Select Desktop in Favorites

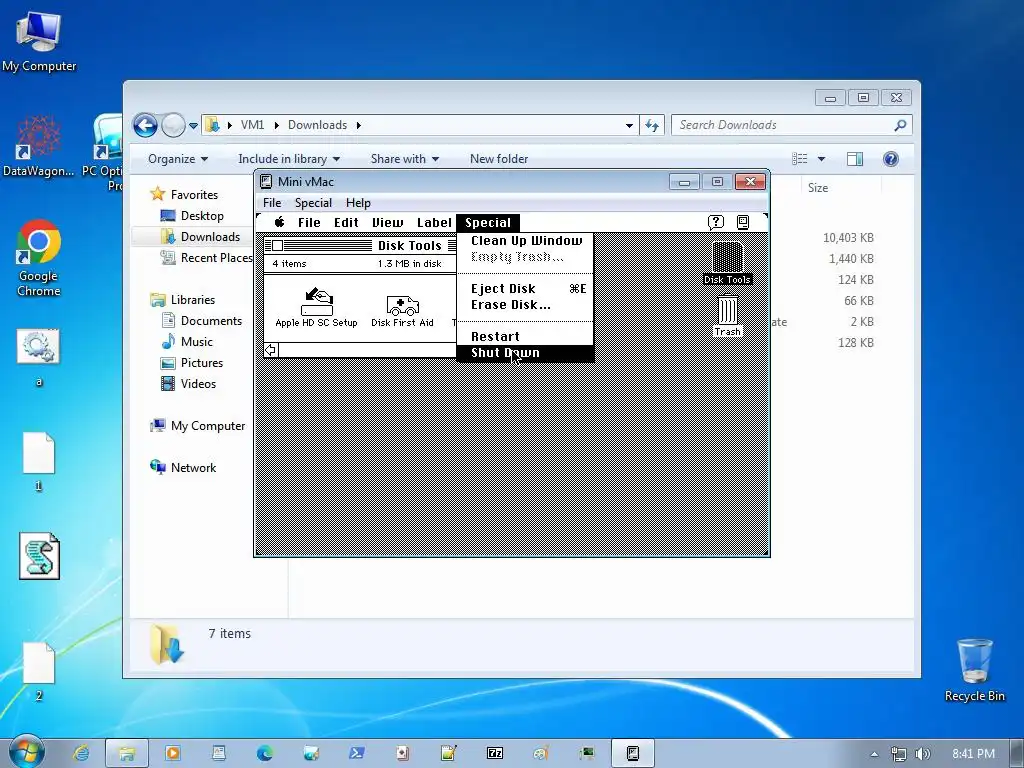click(192, 216)
